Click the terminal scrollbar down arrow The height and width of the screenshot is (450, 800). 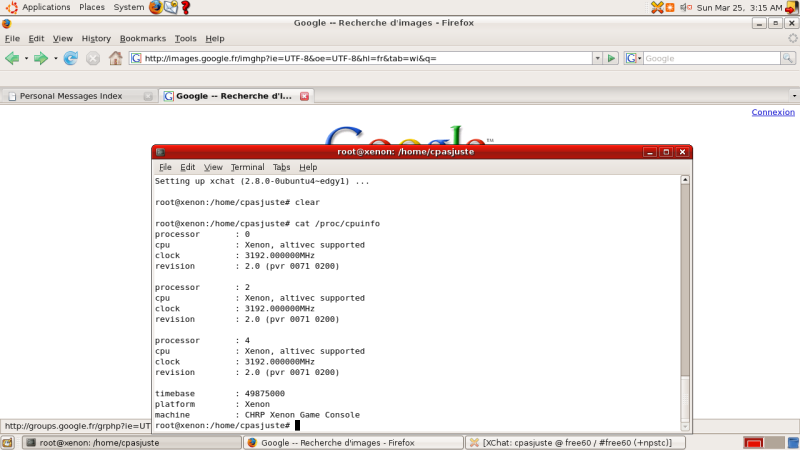pos(685,427)
